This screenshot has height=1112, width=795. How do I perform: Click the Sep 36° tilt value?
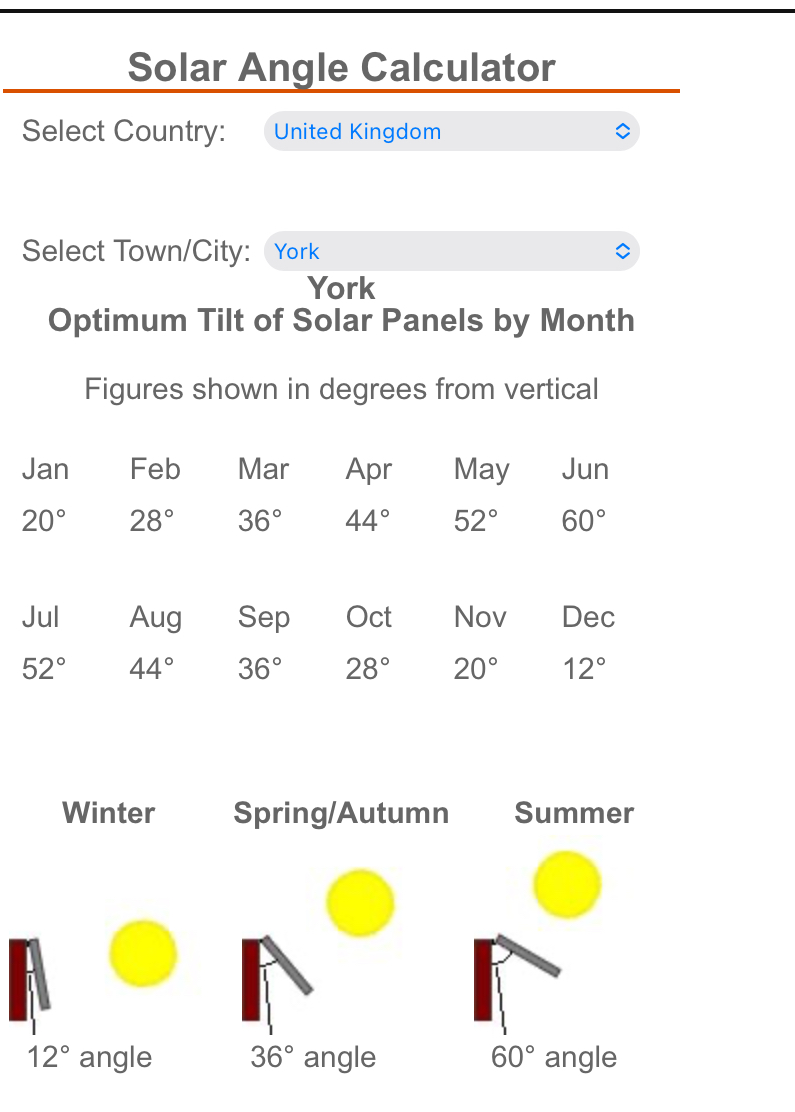coord(260,669)
